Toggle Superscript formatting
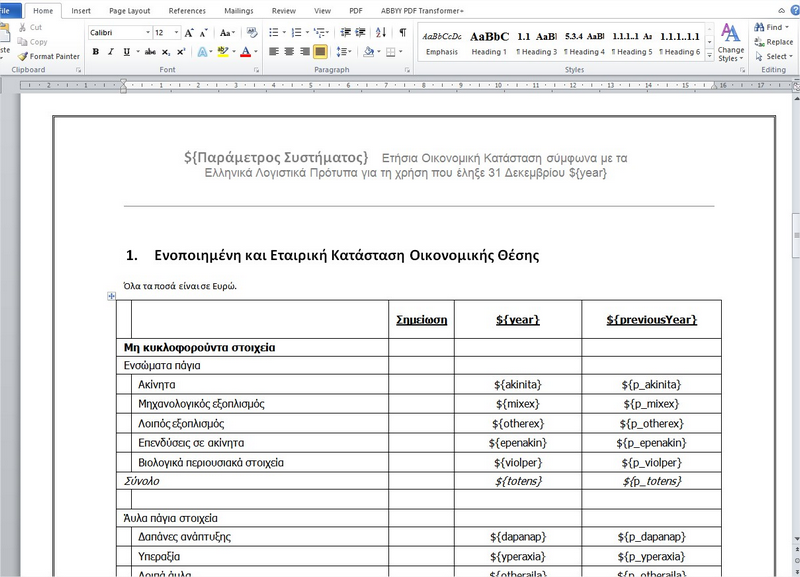 [181, 52]
